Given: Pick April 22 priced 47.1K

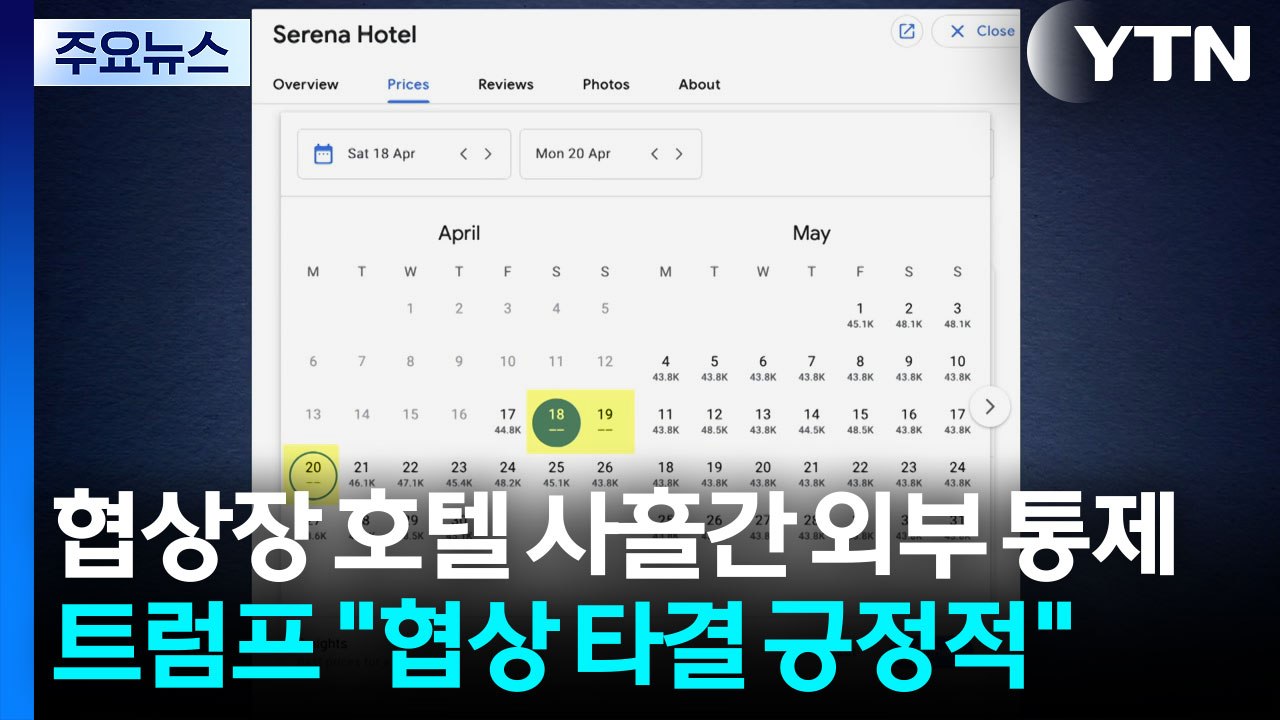Looking at the screenshot, I should [410, 473].
